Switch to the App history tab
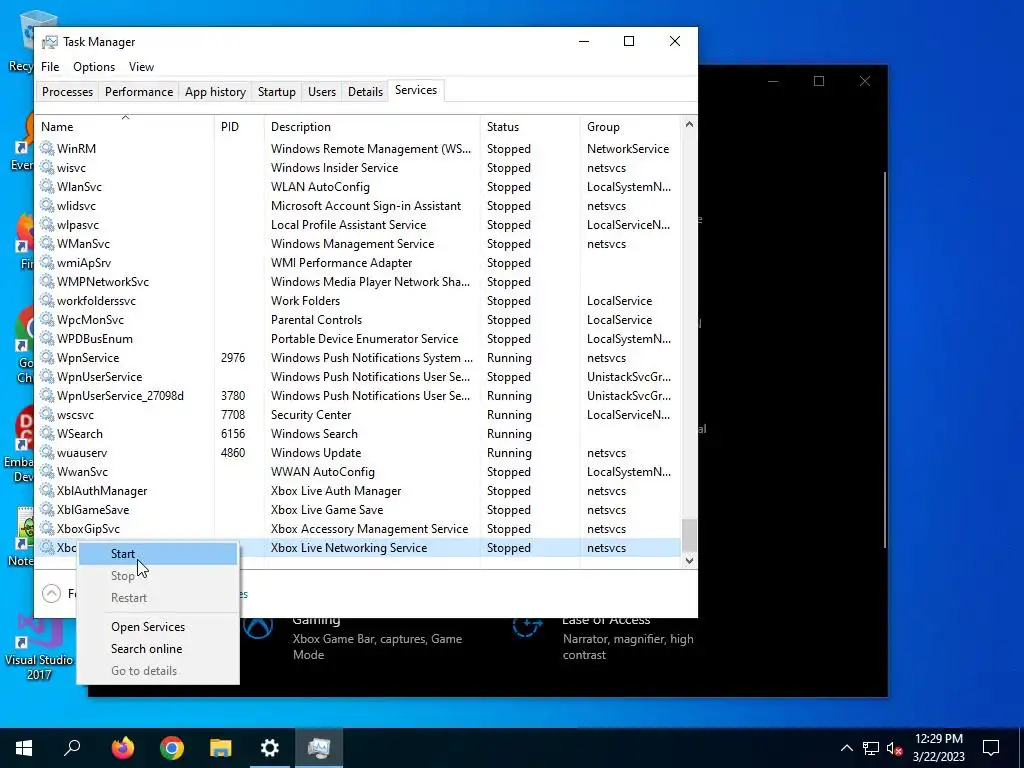This screenshot has width=1024, height=768. point(216,91)
